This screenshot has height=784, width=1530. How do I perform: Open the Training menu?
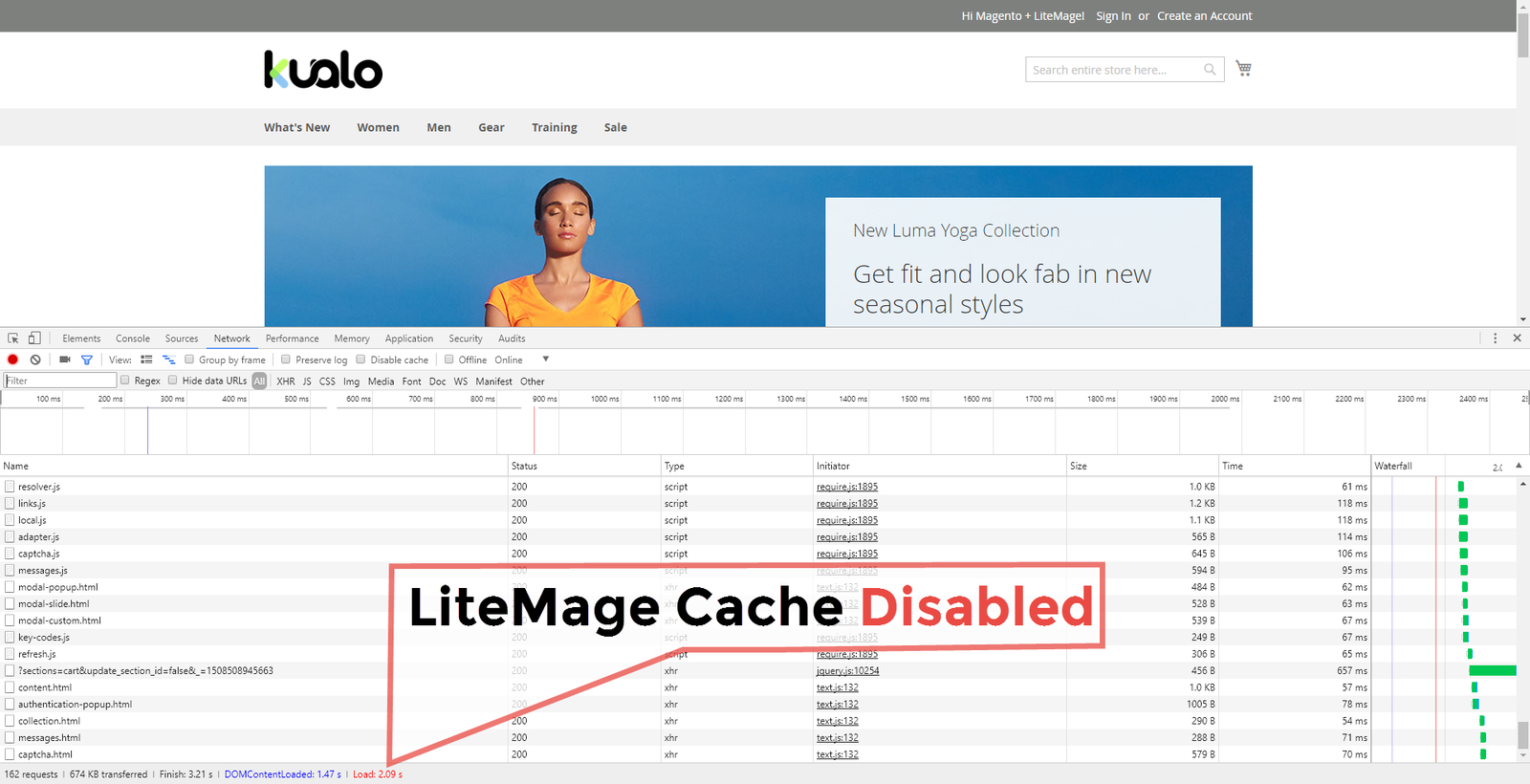555,127
